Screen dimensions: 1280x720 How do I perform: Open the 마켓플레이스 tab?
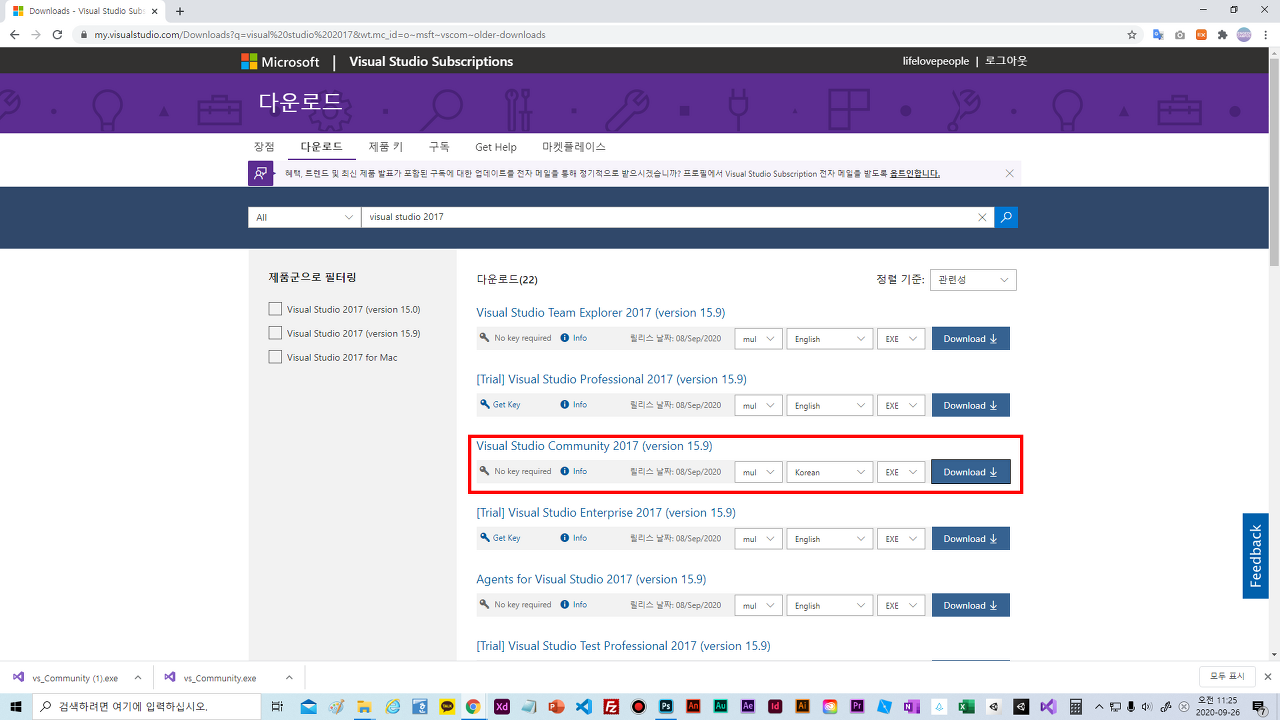pyautogui.click(x=574, y=147)
